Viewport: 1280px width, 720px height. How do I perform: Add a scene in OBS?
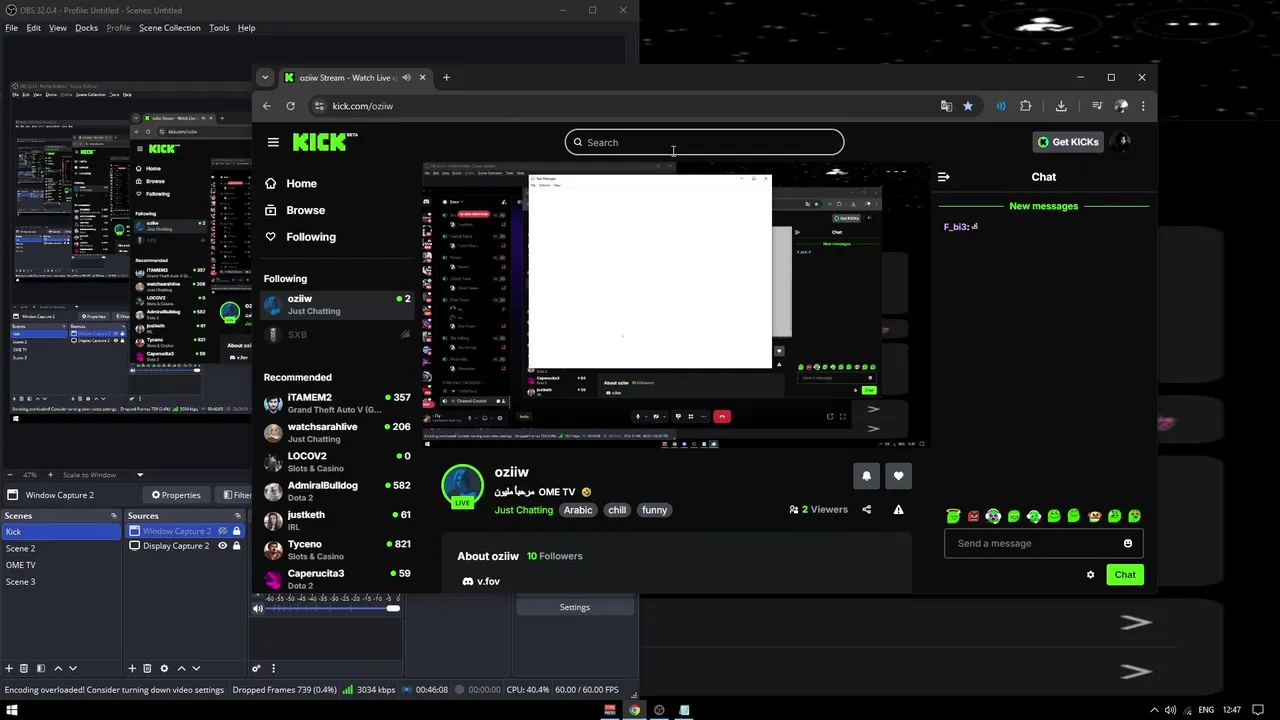coord(9,668)
